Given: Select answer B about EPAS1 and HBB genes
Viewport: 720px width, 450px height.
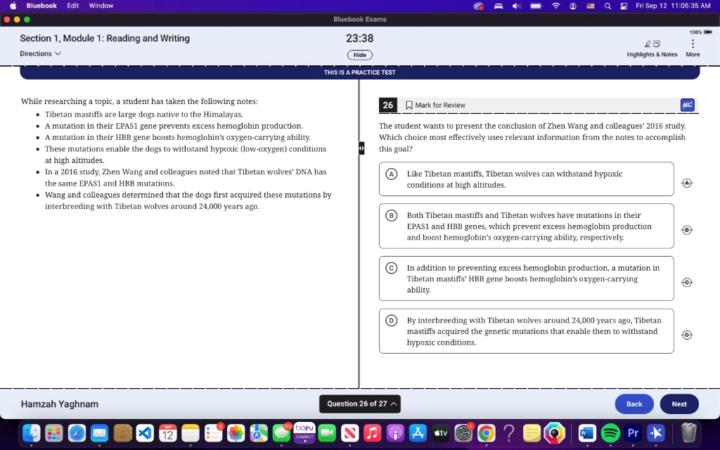Looking at the screenshot, I should [526, 226].
